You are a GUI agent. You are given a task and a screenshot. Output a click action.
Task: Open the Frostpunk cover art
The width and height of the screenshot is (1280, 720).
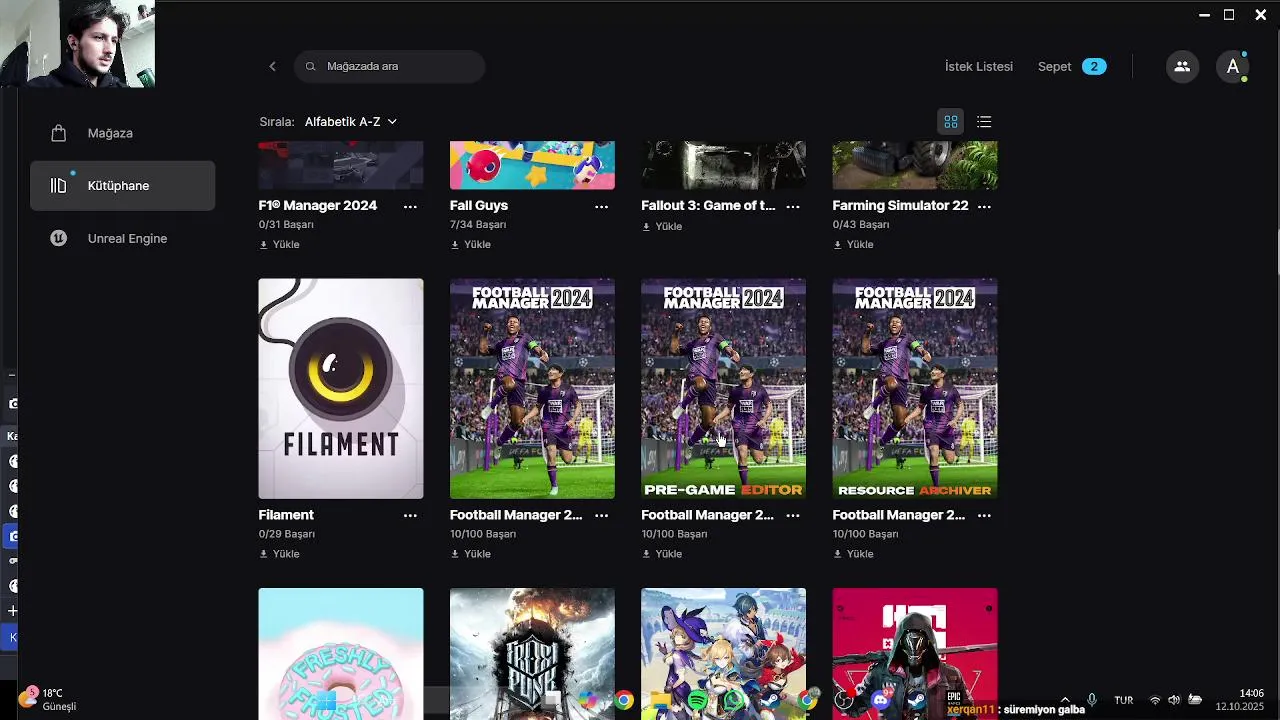click(532, 652)
